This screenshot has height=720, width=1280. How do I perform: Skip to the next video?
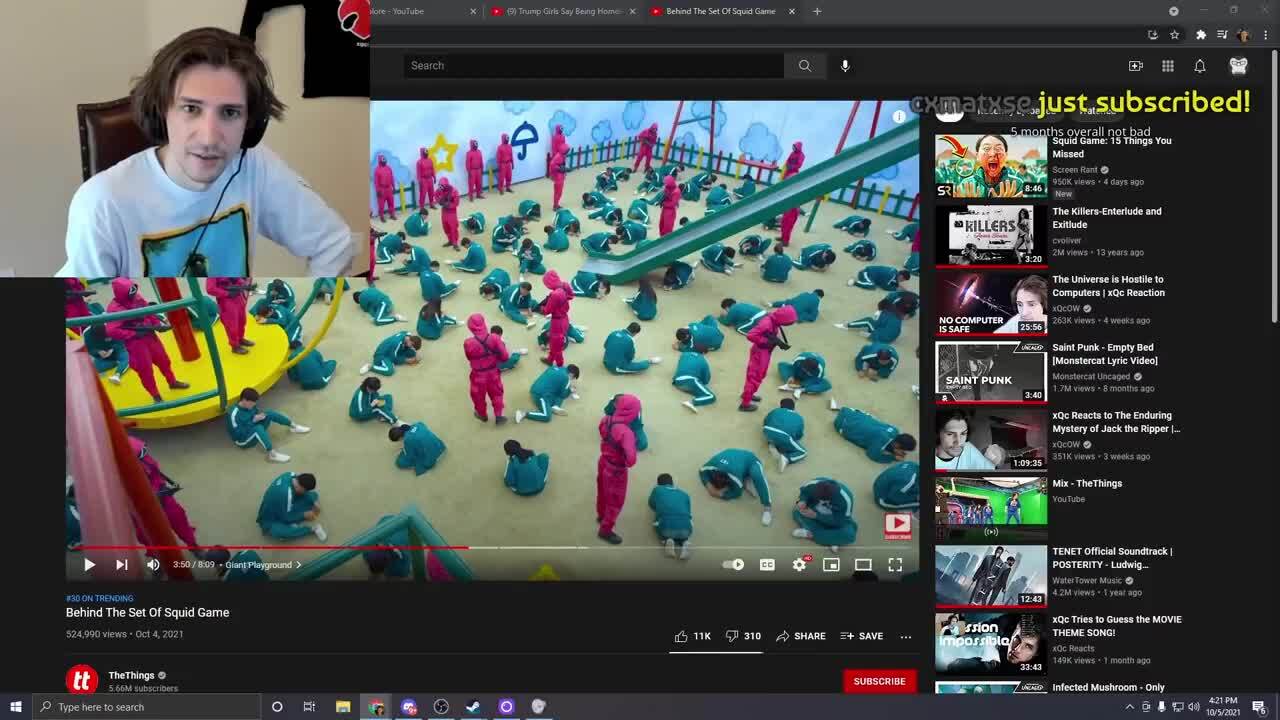pos(121,565)
